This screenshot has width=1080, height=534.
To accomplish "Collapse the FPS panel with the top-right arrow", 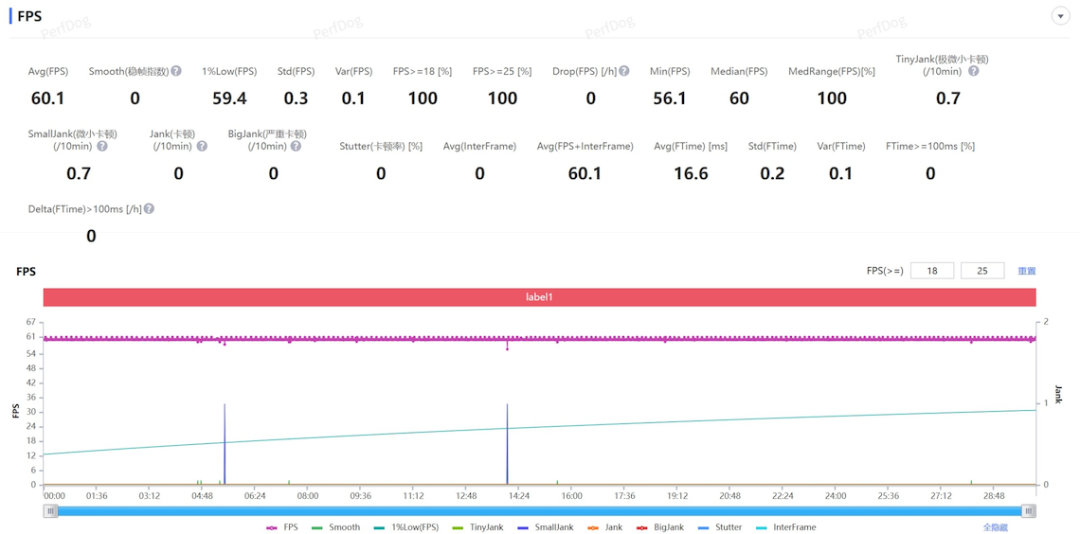I will (x=1059, y=17).
